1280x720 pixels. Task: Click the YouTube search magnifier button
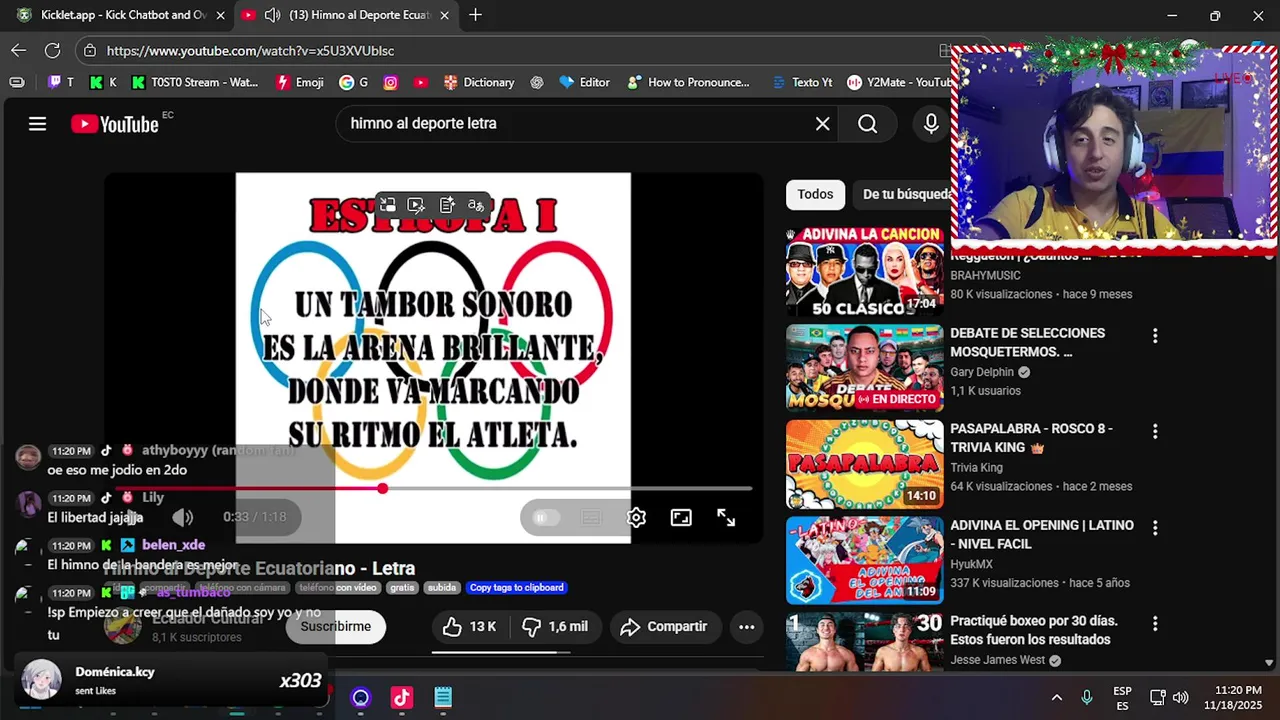[867, 124]
